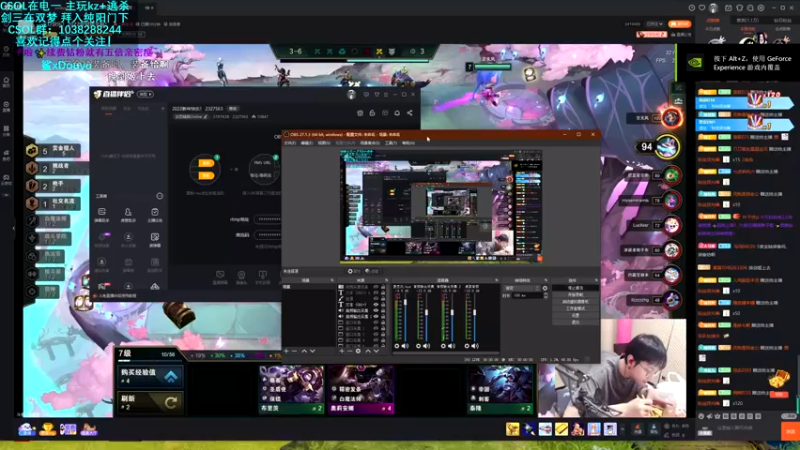Move OBS scene up arrow
Screen dimensions: 800x450
point(305,351)
